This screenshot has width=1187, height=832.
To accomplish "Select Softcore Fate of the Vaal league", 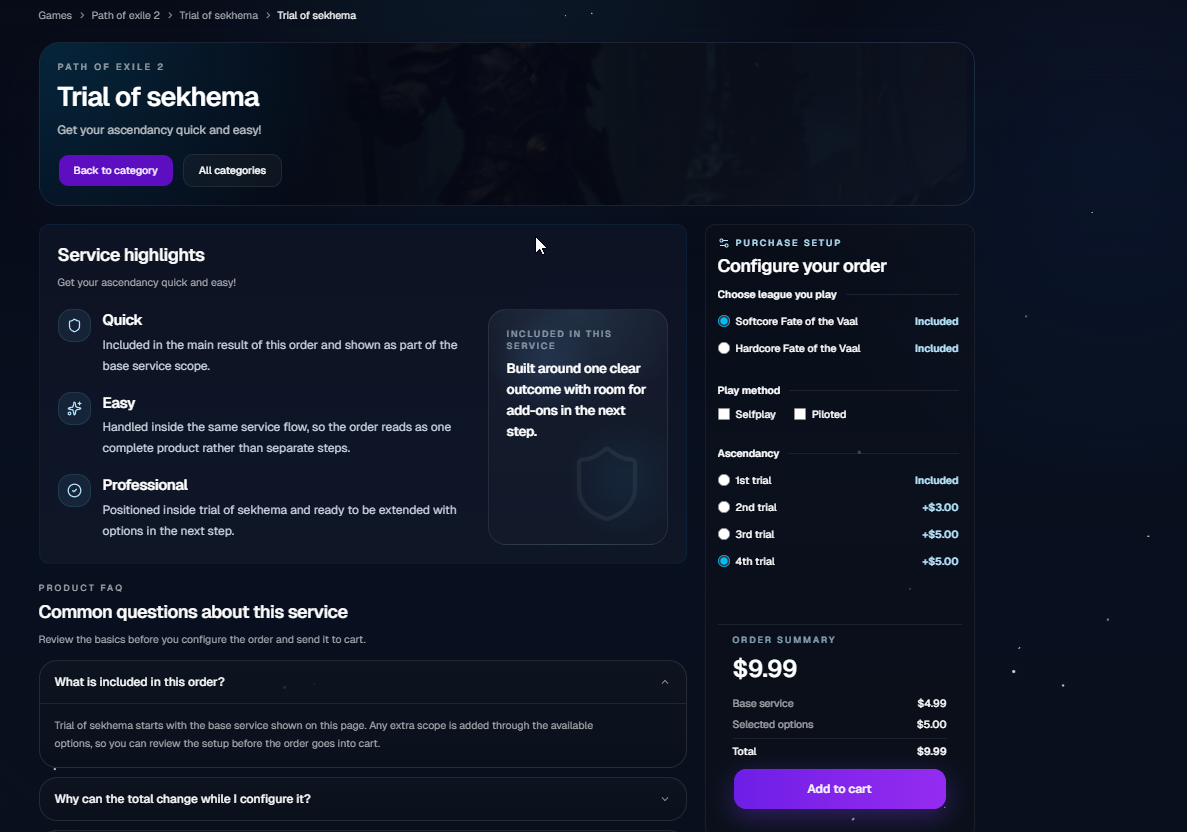I will pyautogui.click(x=724, y=321).
